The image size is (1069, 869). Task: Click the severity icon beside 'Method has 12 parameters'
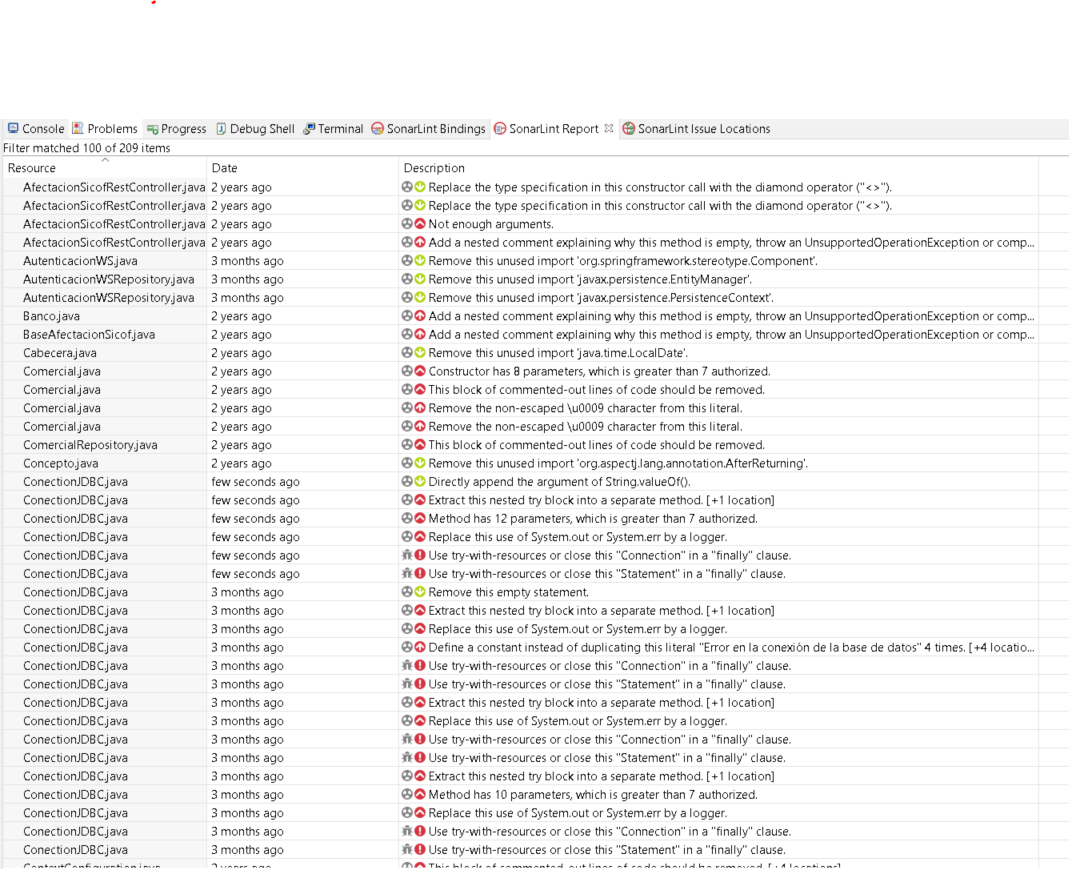pyautogui.click(x=420, y=519)
